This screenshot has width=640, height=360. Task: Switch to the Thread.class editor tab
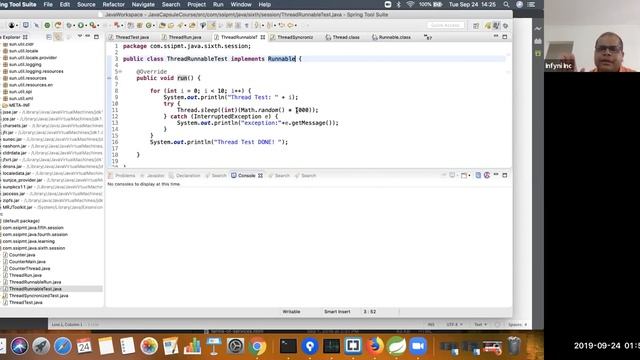[x=346, y=37]
